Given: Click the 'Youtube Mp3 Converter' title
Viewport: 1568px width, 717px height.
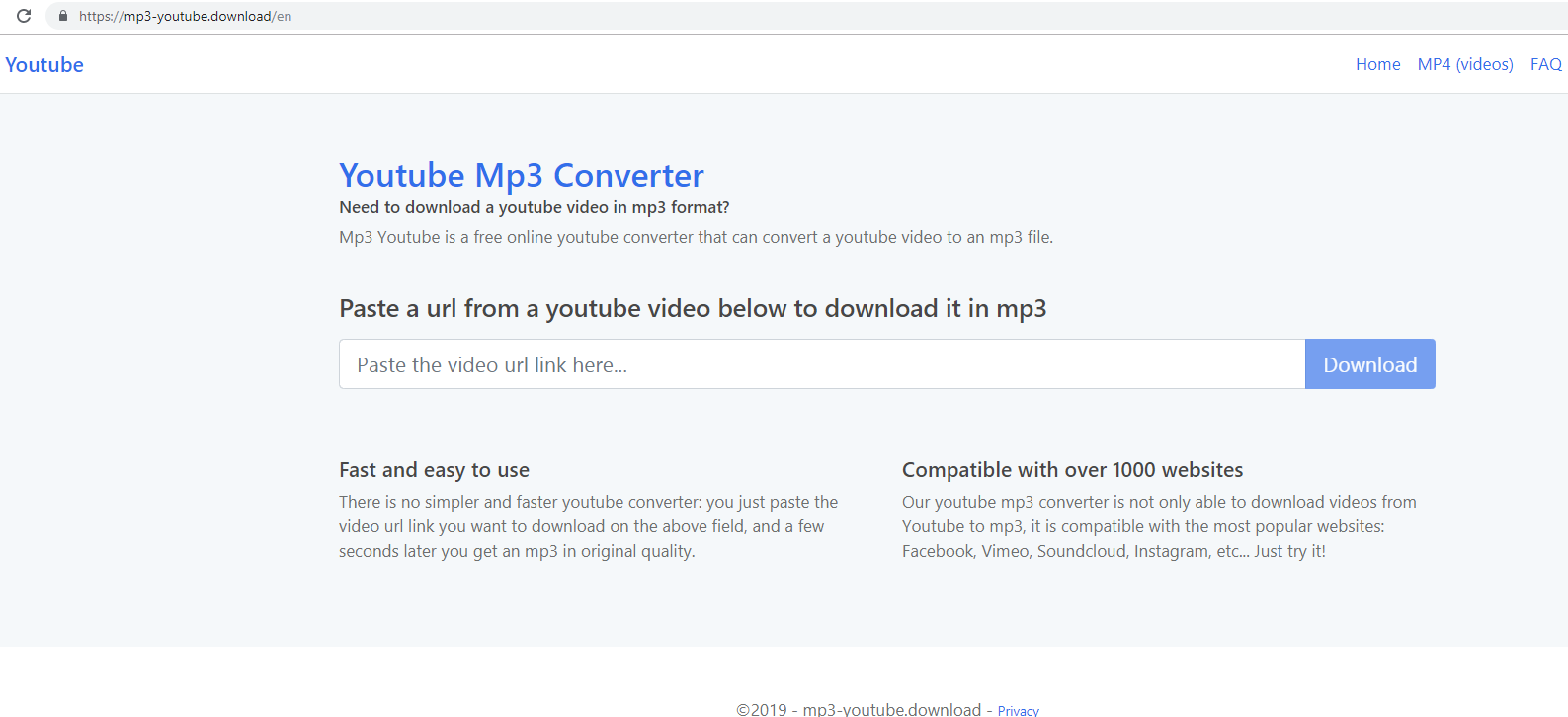Looking at the screenshot, I should click(521, 175).
